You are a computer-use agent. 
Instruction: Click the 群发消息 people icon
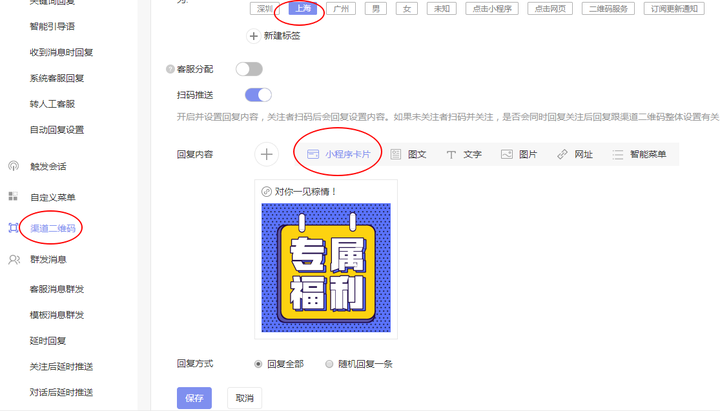pyautogui.click(x=14, y=259)
